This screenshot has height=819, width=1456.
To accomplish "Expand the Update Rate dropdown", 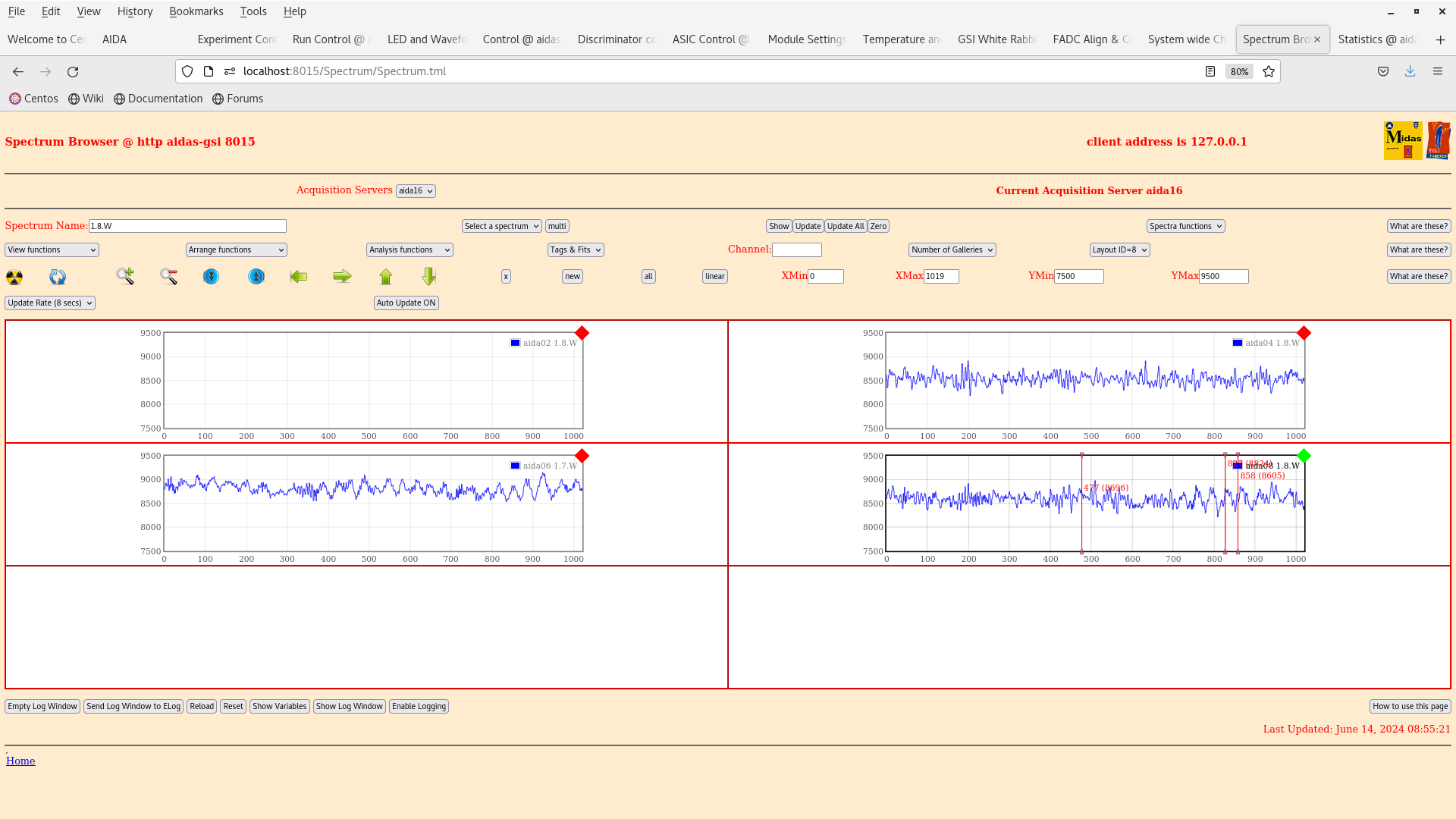I will coord(50,303).
